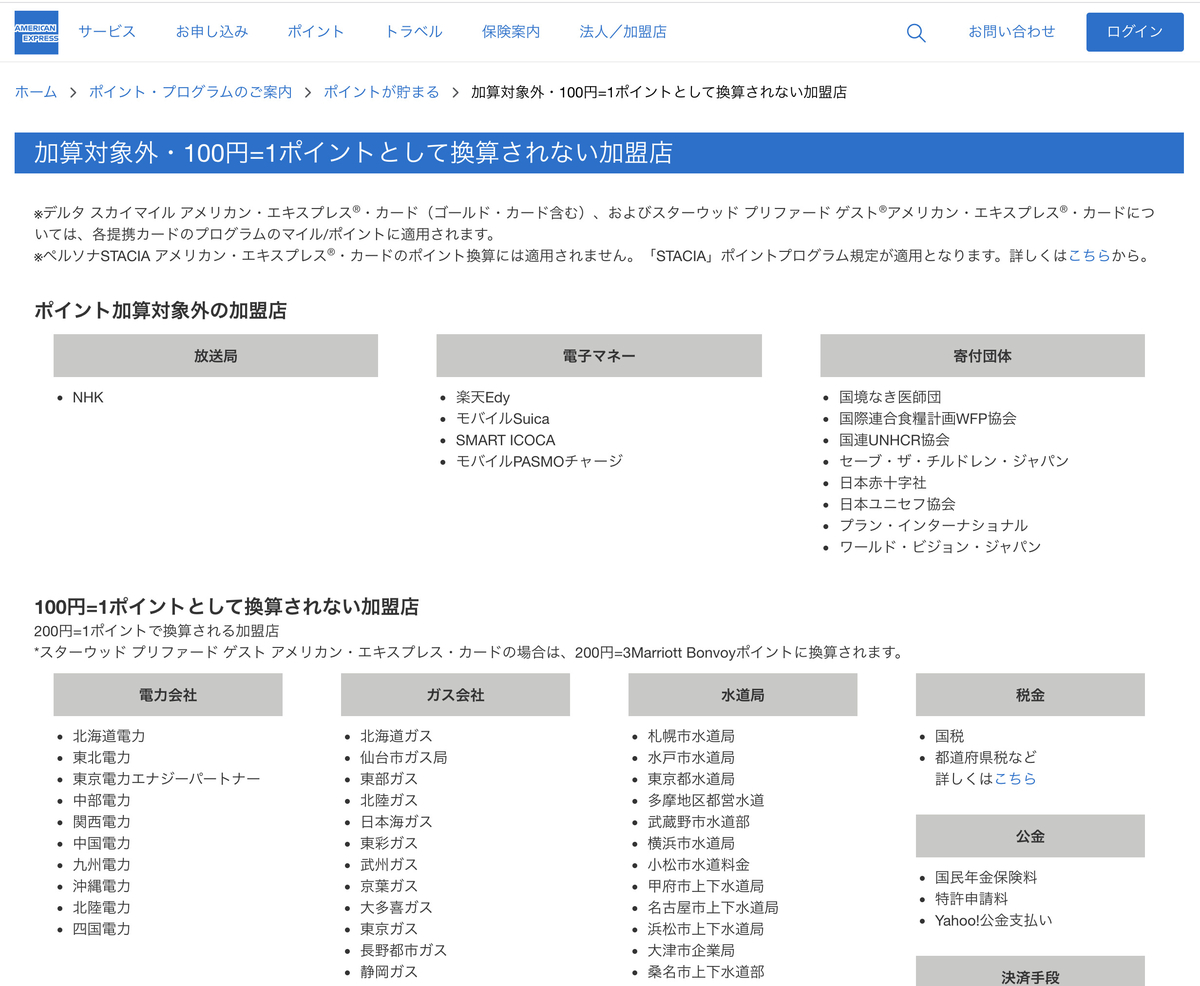Select 楽天Edy list item
This screenshot has height=986, width=1200.
(x=483, y=397)
